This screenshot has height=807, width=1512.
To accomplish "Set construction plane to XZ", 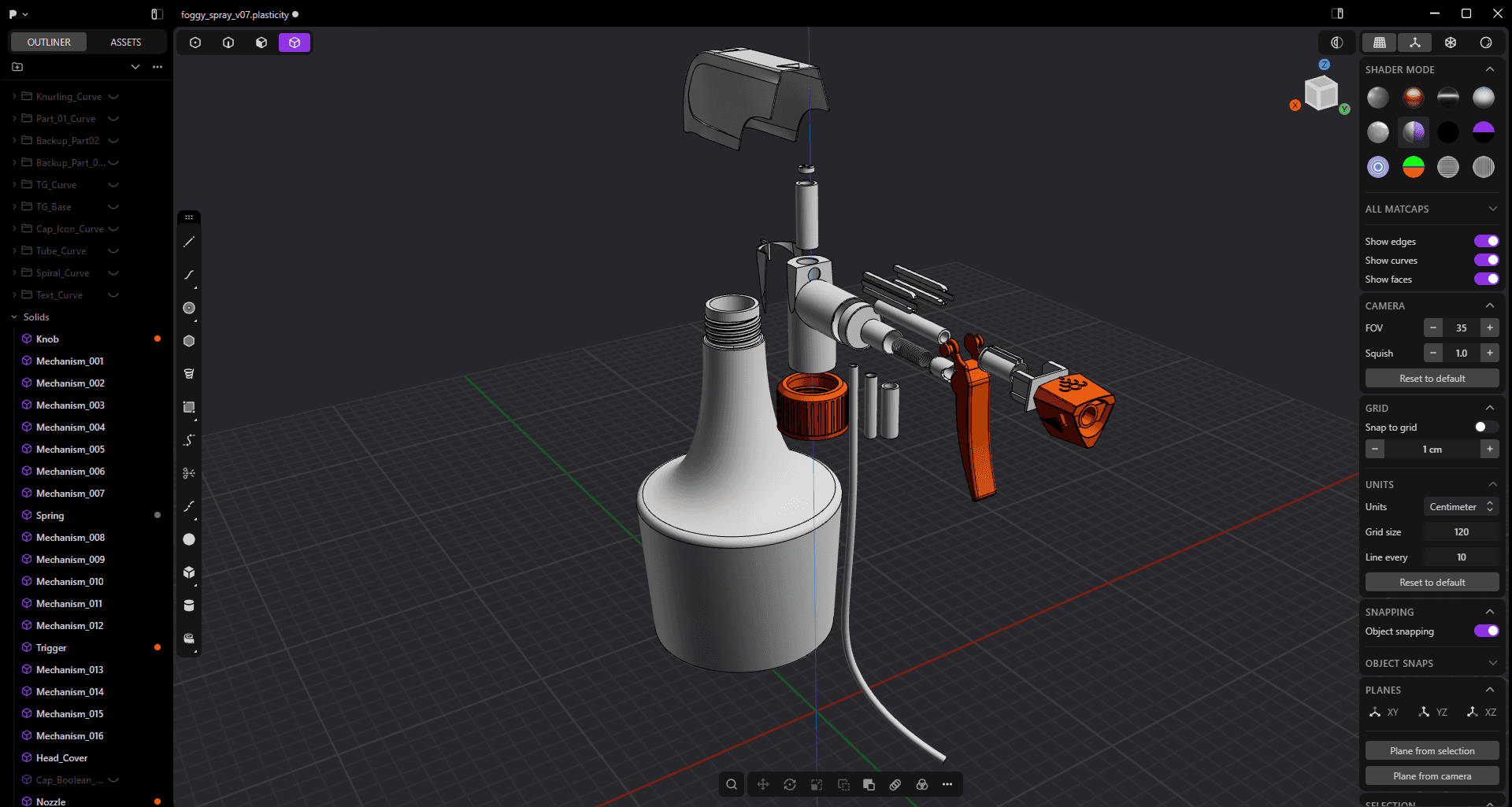I will pos(1481,712).
